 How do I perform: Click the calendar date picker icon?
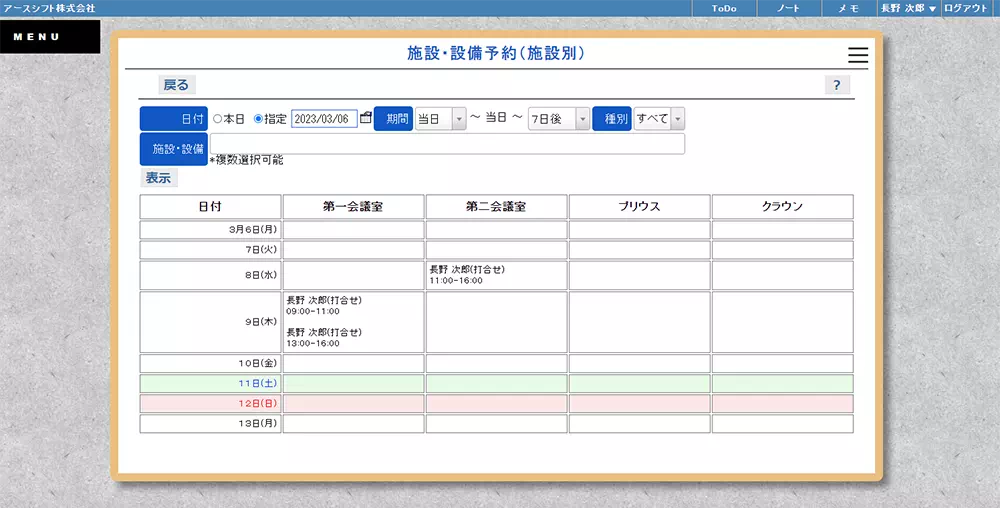click(x=366, y=118)
